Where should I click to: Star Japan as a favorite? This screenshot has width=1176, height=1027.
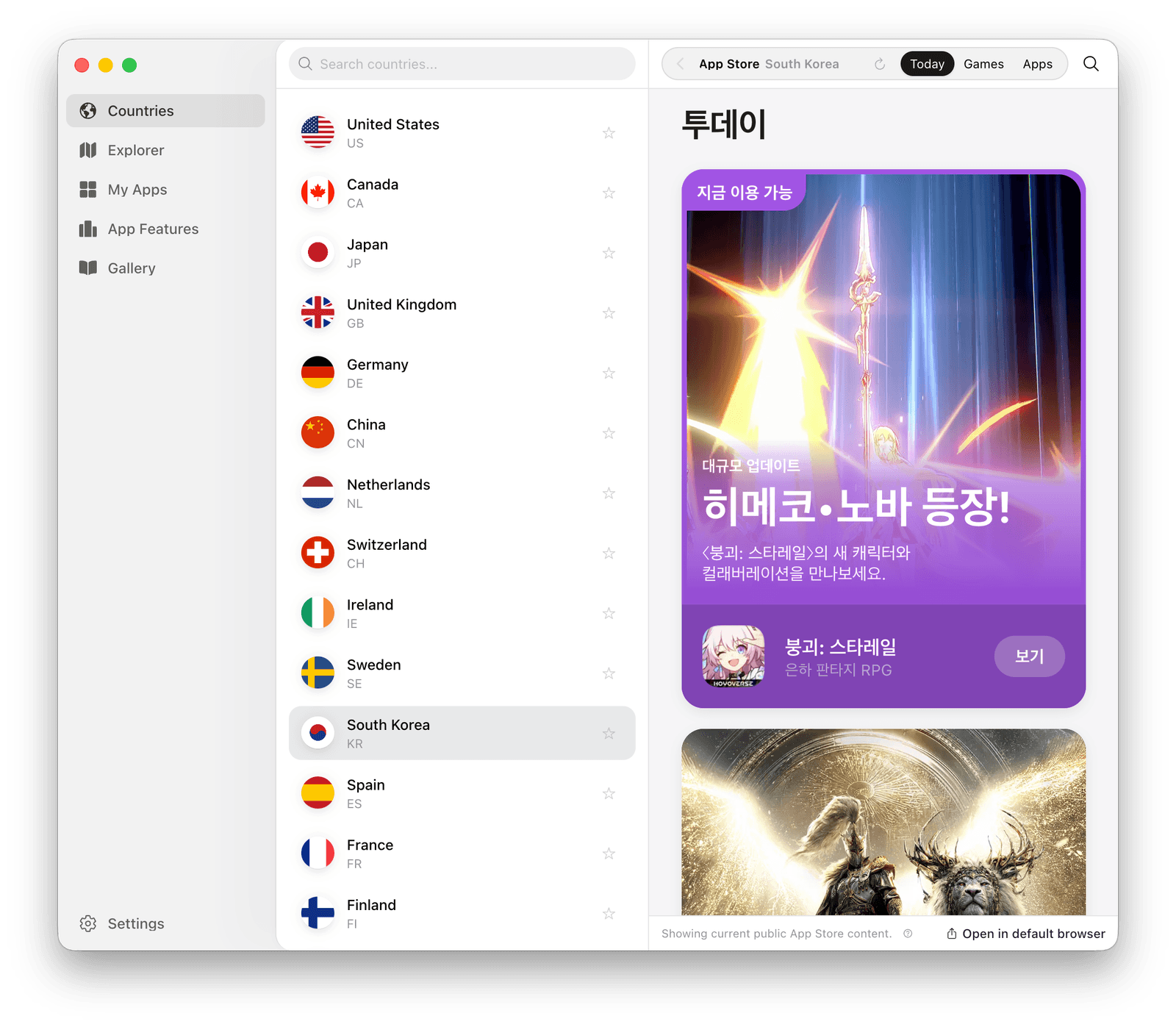coord(609,253)
